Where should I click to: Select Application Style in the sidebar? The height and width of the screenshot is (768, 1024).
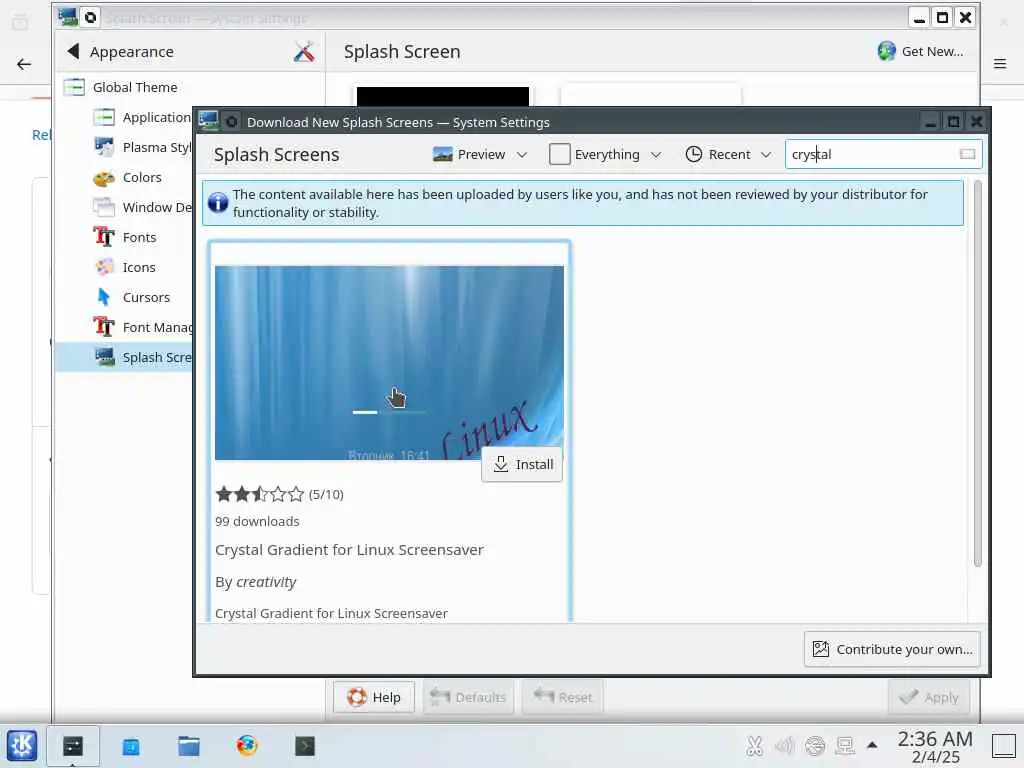(x=142, y=118)
